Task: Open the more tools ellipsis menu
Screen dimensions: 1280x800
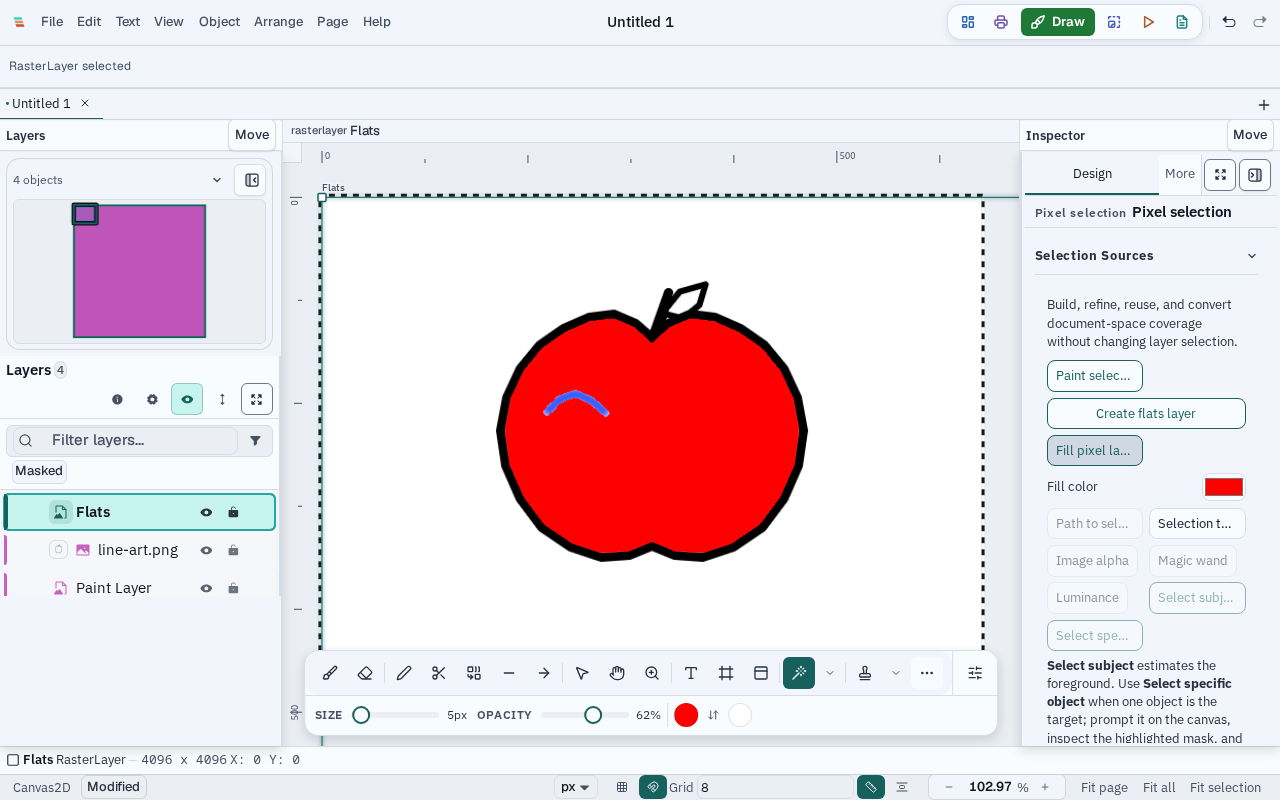Action: 927,673
